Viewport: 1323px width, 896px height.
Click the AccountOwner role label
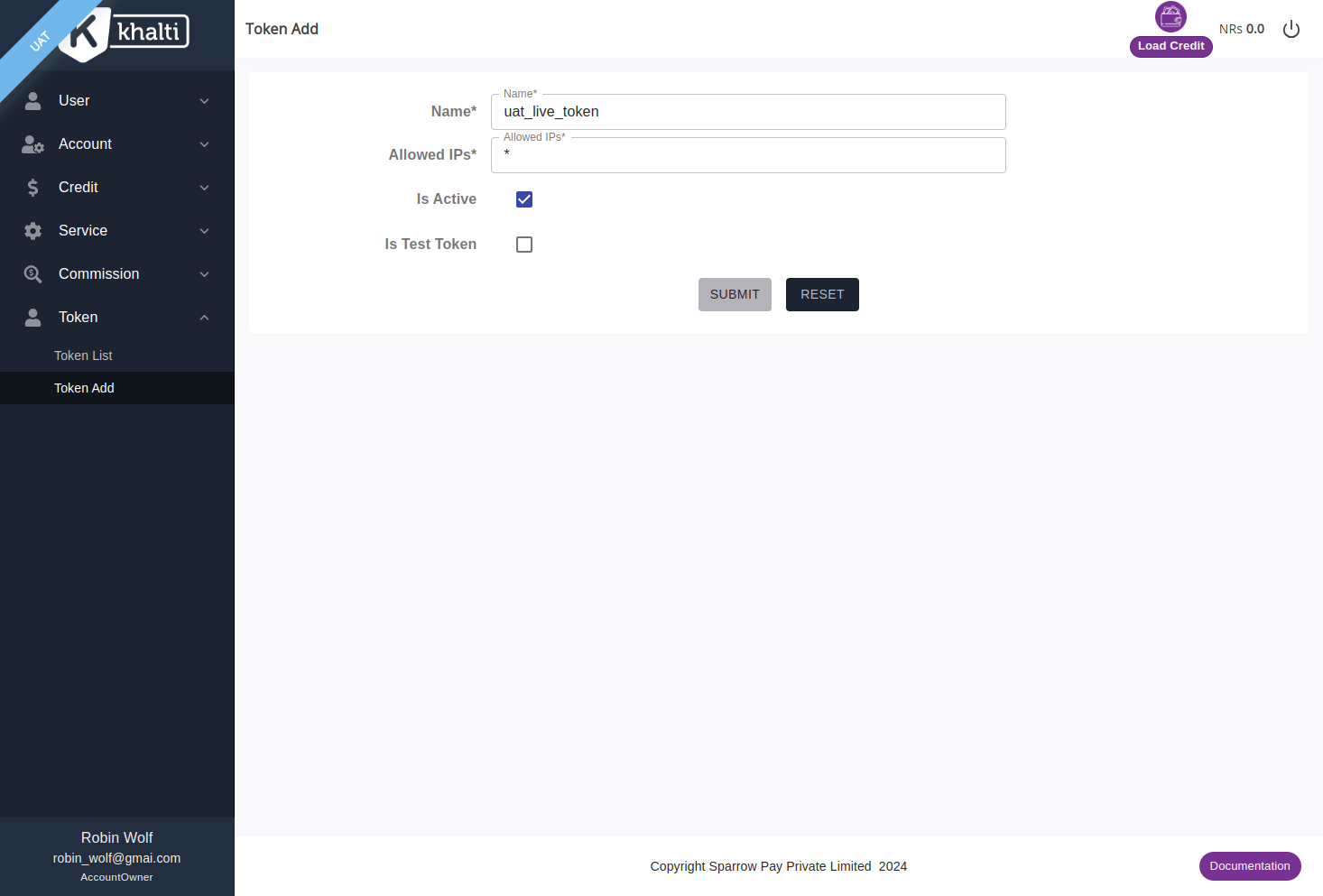click(117, 877)
